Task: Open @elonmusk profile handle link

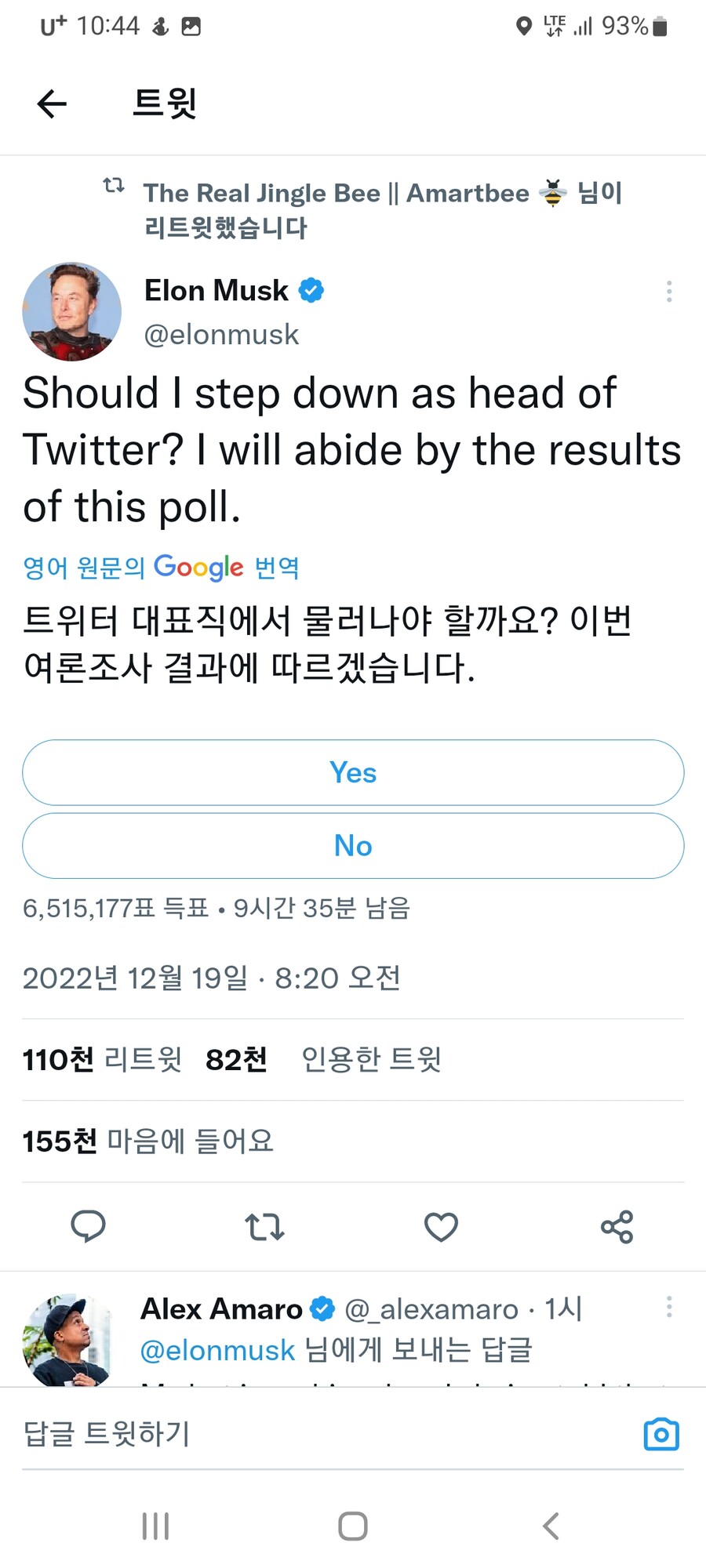Action: (x=220, y=334)
